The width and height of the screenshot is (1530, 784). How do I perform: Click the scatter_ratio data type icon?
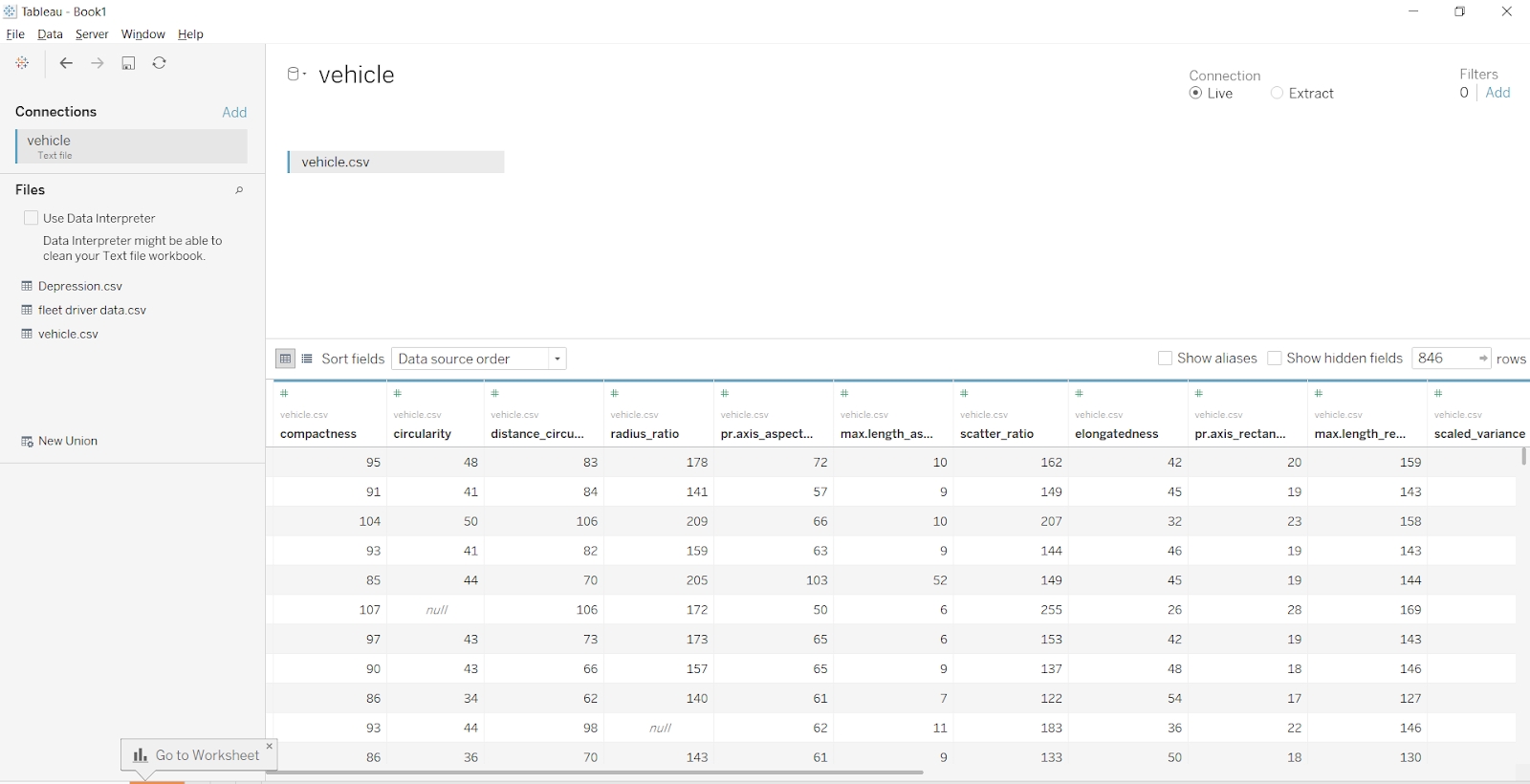click(965, 393)
